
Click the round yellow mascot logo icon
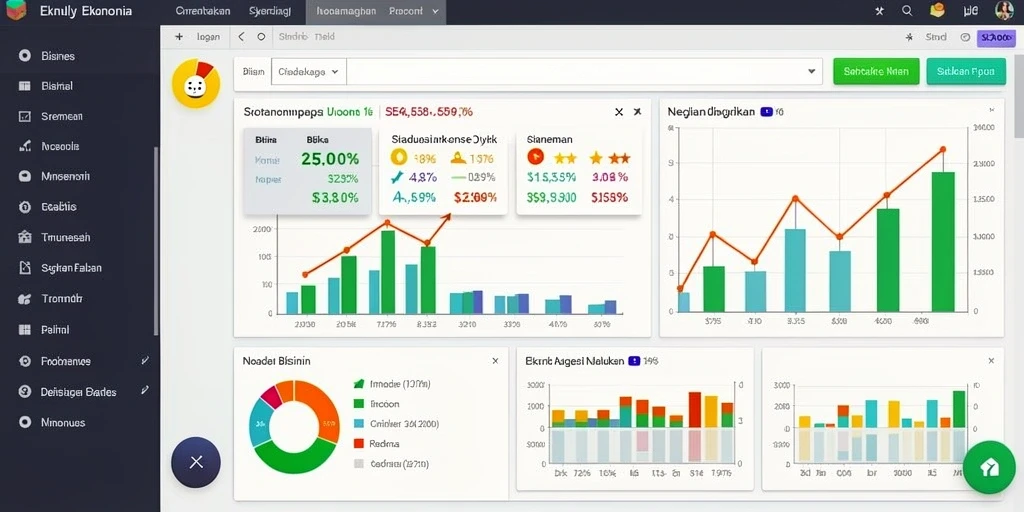click(193, 84)
